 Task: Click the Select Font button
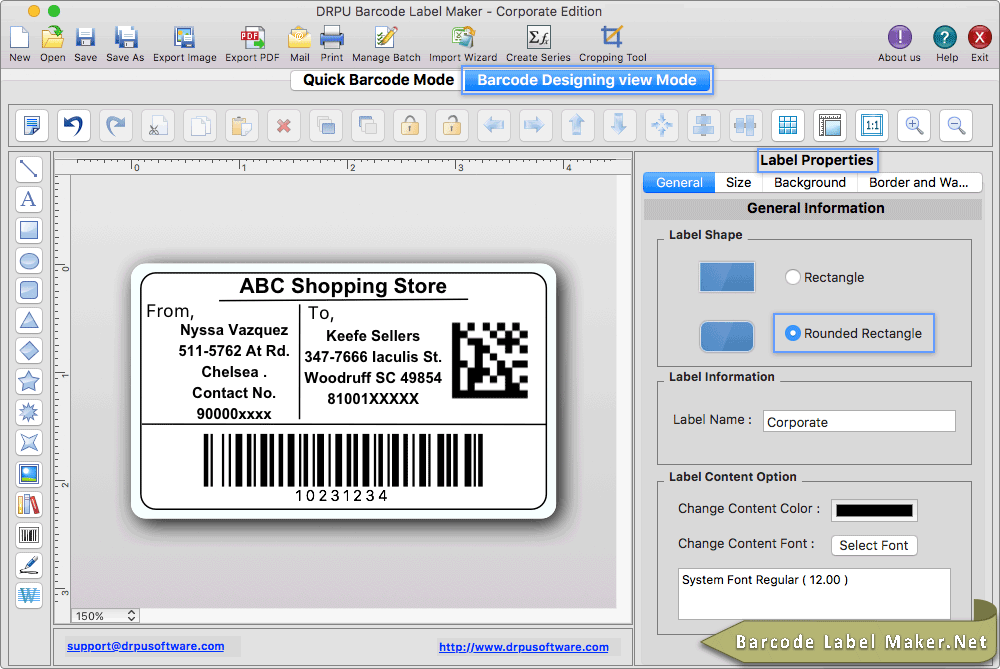point(874,545)
